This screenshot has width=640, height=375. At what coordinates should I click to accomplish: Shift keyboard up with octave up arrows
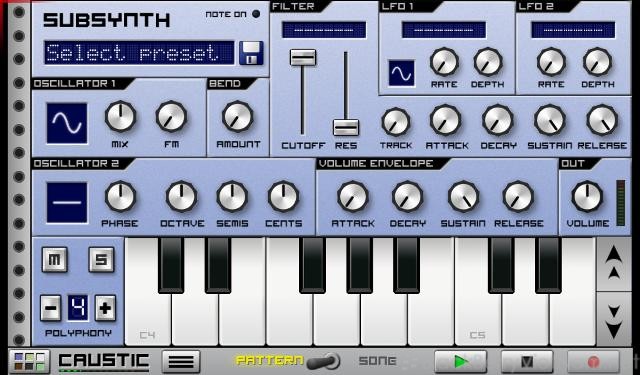click(x=614, y=264)
